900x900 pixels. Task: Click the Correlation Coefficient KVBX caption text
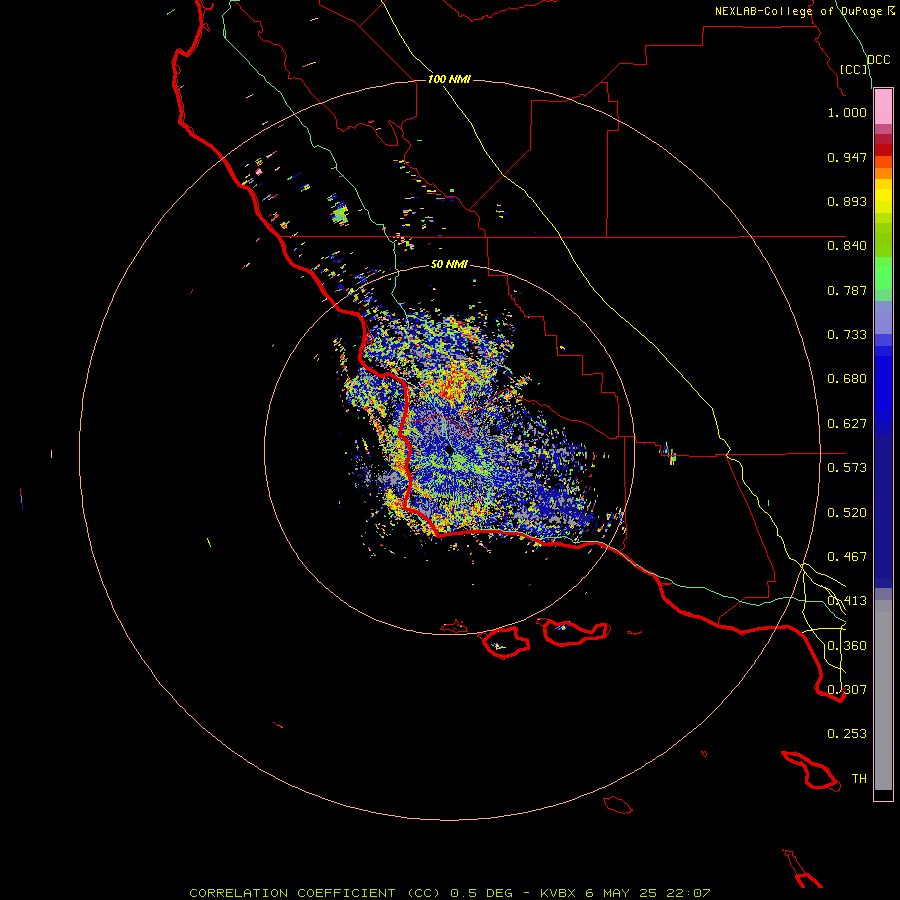pyautogui.click(x=450, y=893)
